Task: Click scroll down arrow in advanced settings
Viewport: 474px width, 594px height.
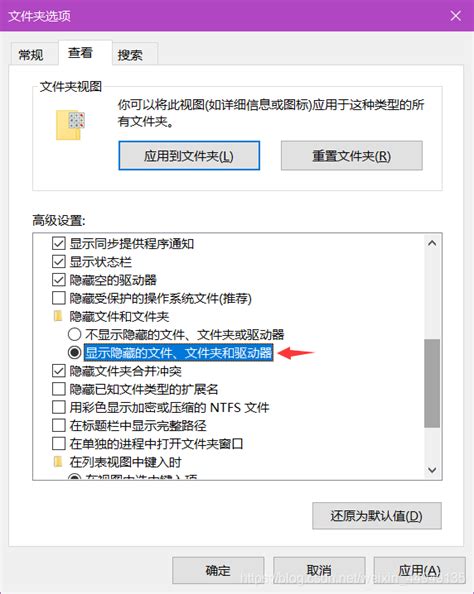Action: point(432,470)
